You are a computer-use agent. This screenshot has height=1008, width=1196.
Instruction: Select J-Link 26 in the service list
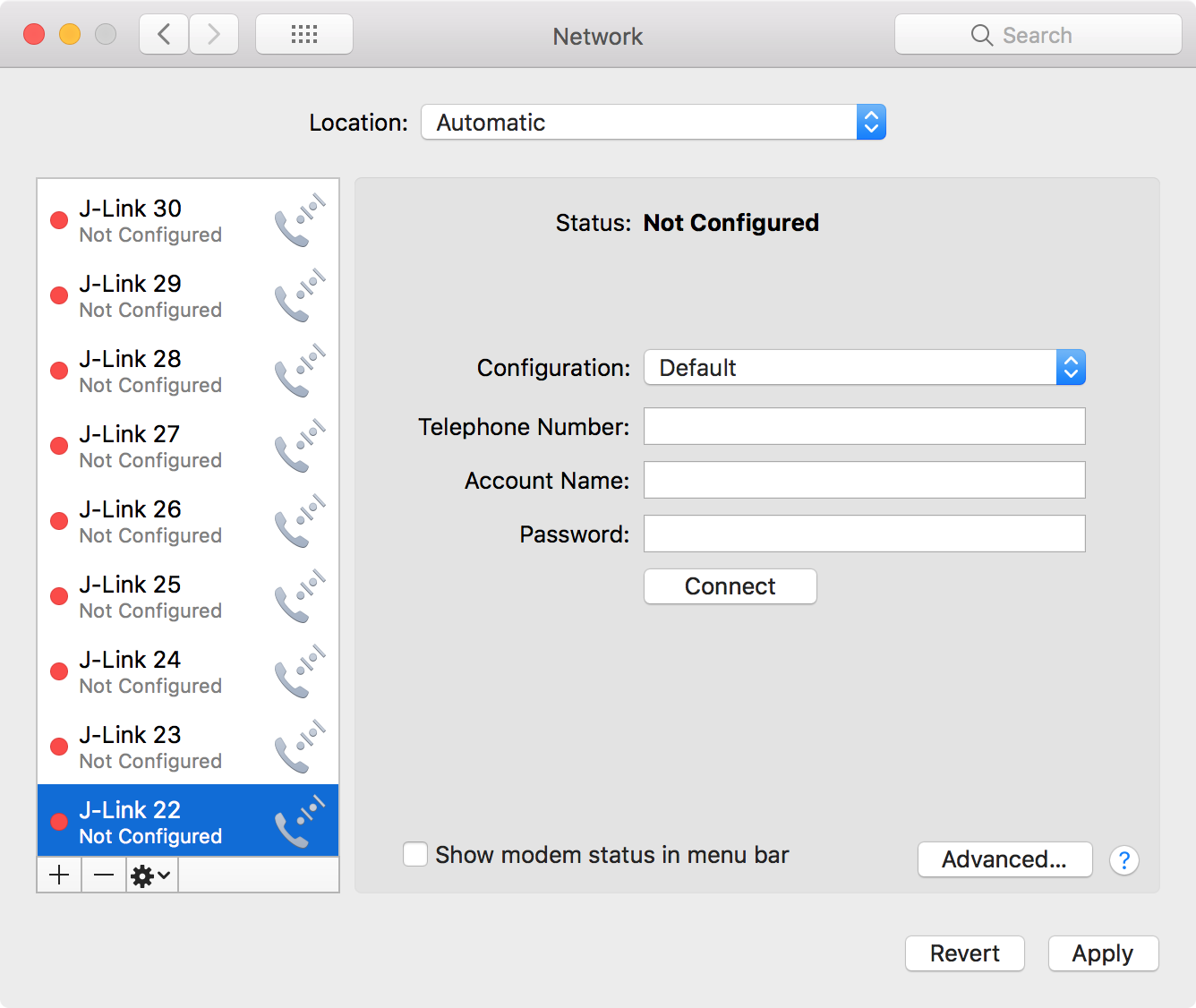(188, 521)
